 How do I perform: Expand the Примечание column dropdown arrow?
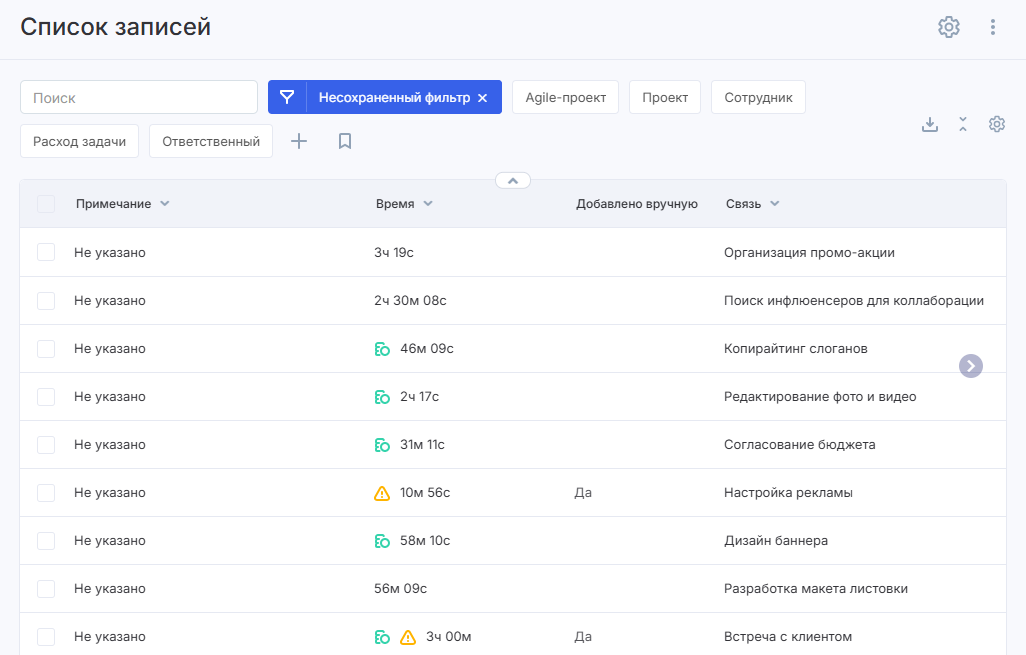(165, 204)
